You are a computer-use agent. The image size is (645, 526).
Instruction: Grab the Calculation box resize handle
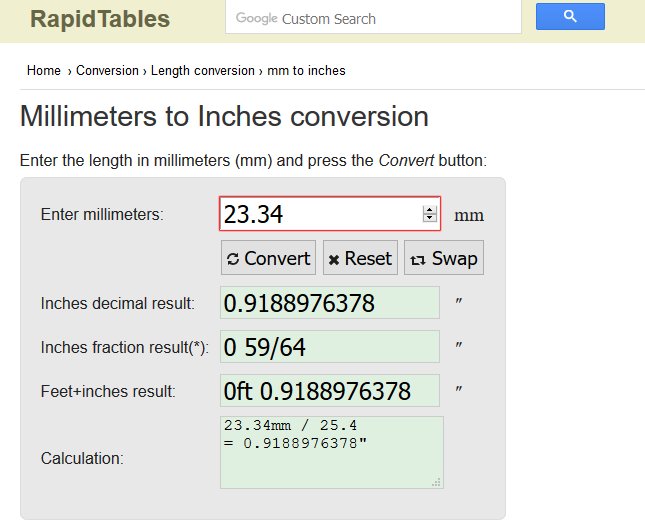(x=437, y=482)
